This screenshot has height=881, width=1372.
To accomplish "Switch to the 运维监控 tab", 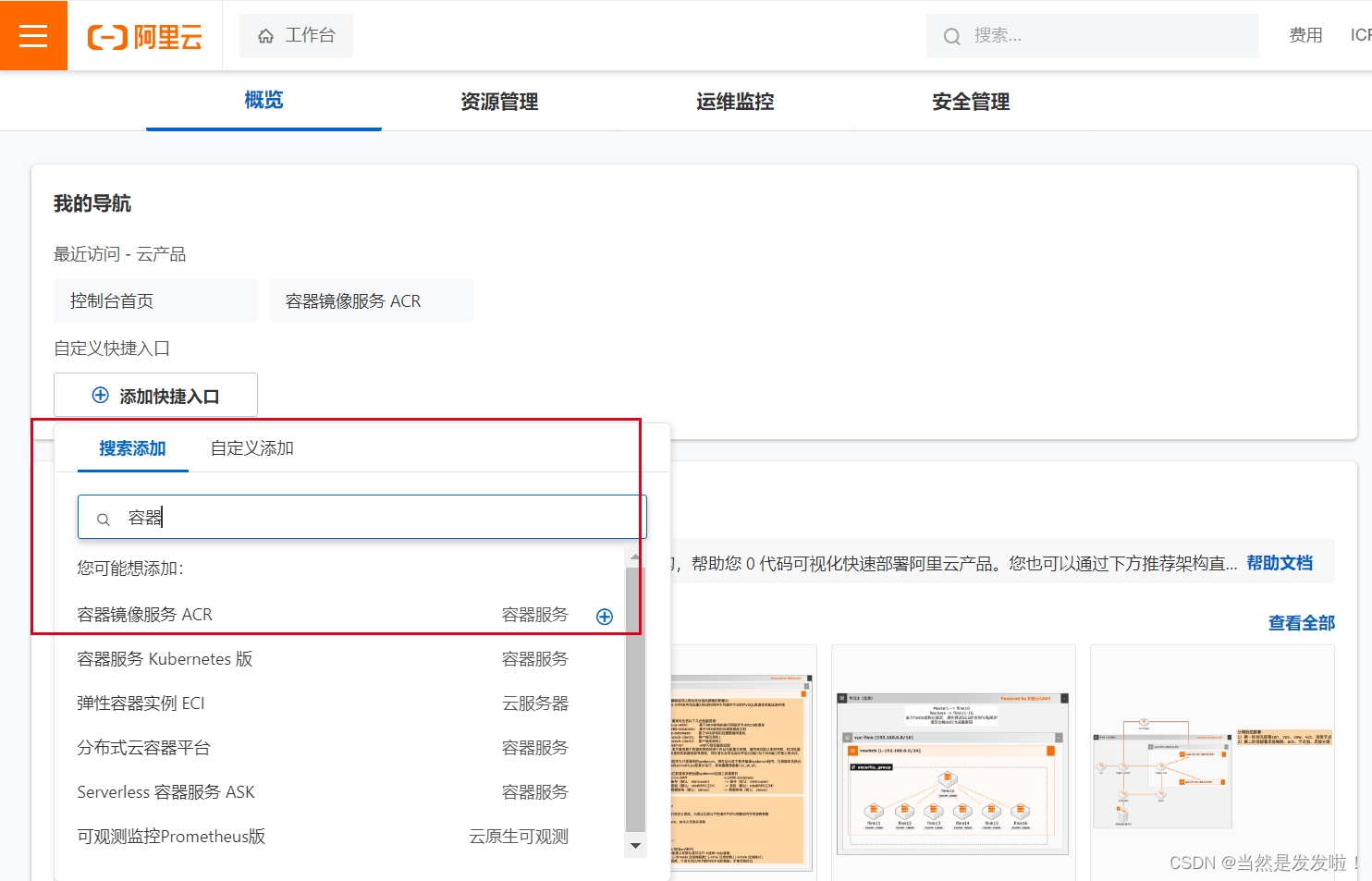I will pyautogui.click(x=735, y=102).
